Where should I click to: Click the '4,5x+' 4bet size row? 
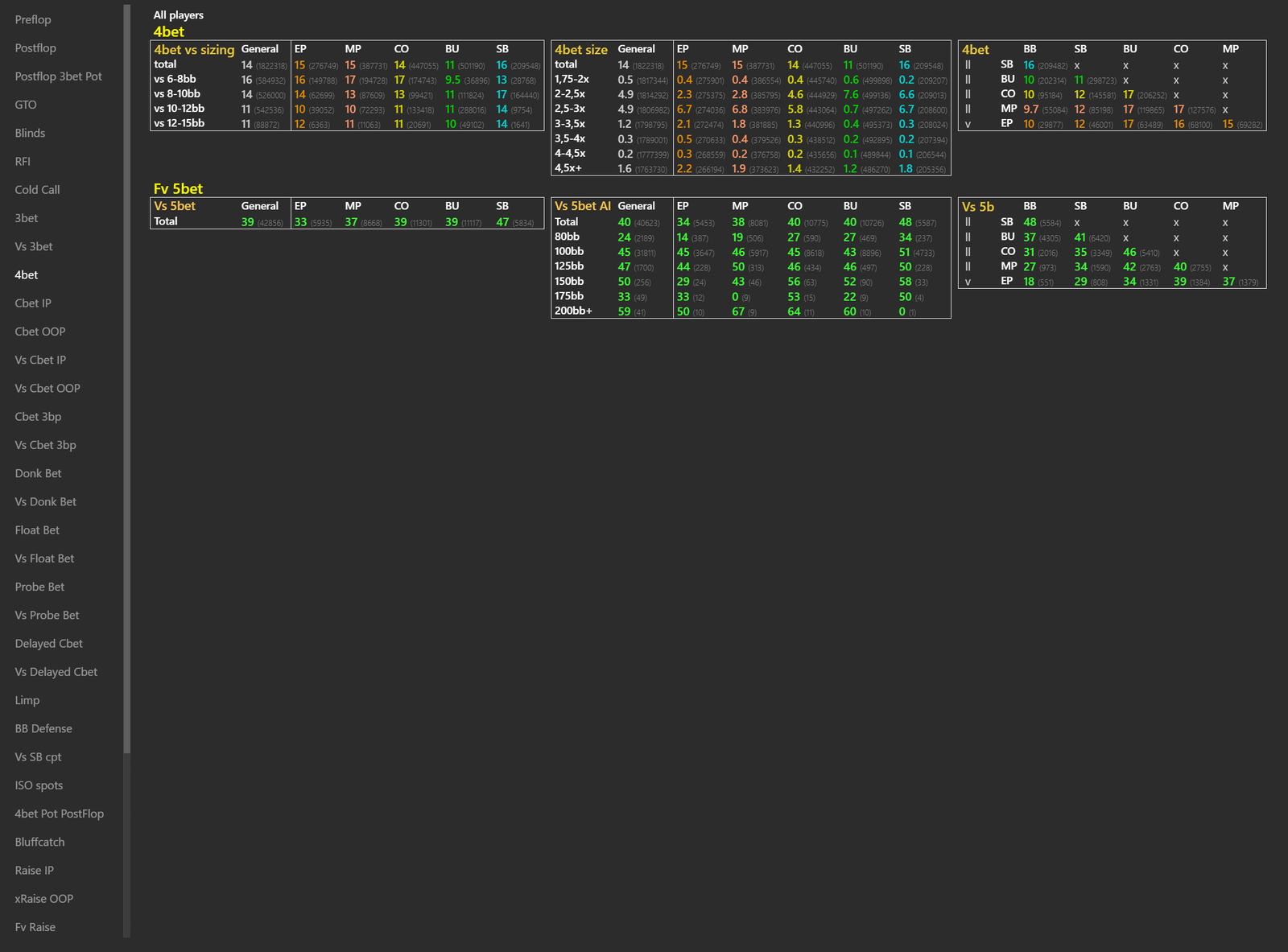[x=568, y=168]
